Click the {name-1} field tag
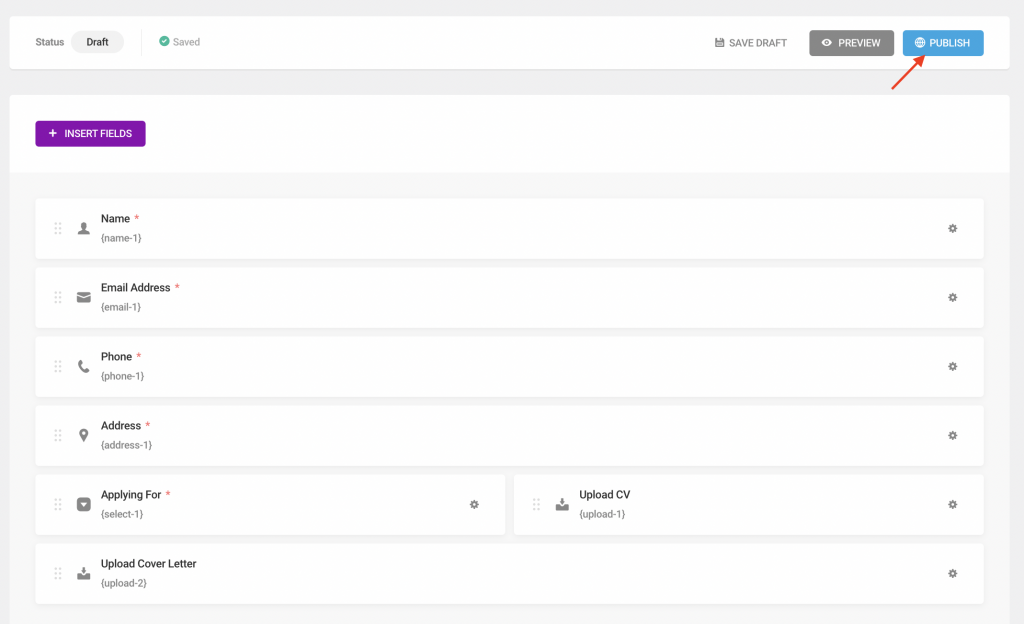 [121, 238]
